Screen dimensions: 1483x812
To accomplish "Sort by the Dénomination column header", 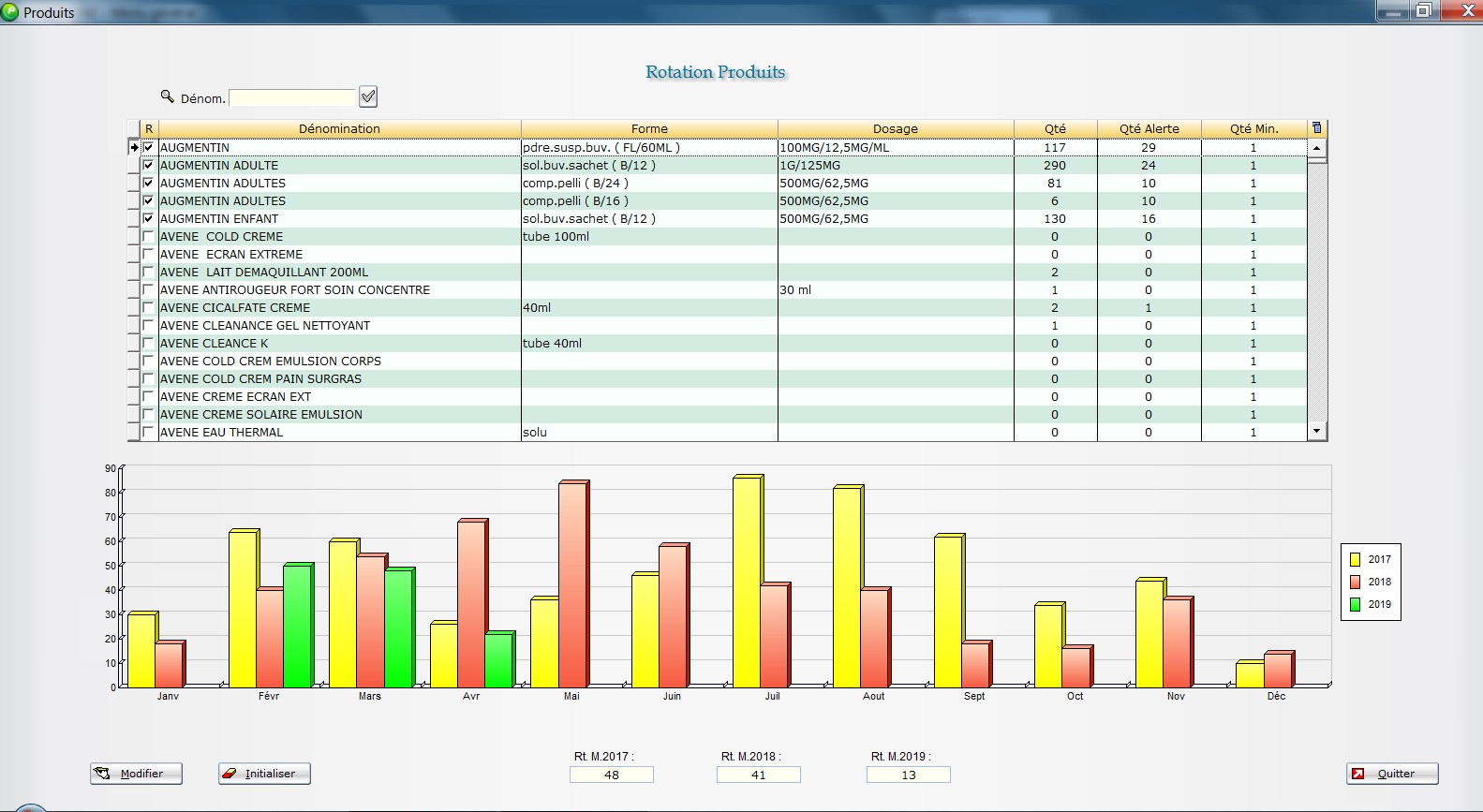I will [339, 128].
